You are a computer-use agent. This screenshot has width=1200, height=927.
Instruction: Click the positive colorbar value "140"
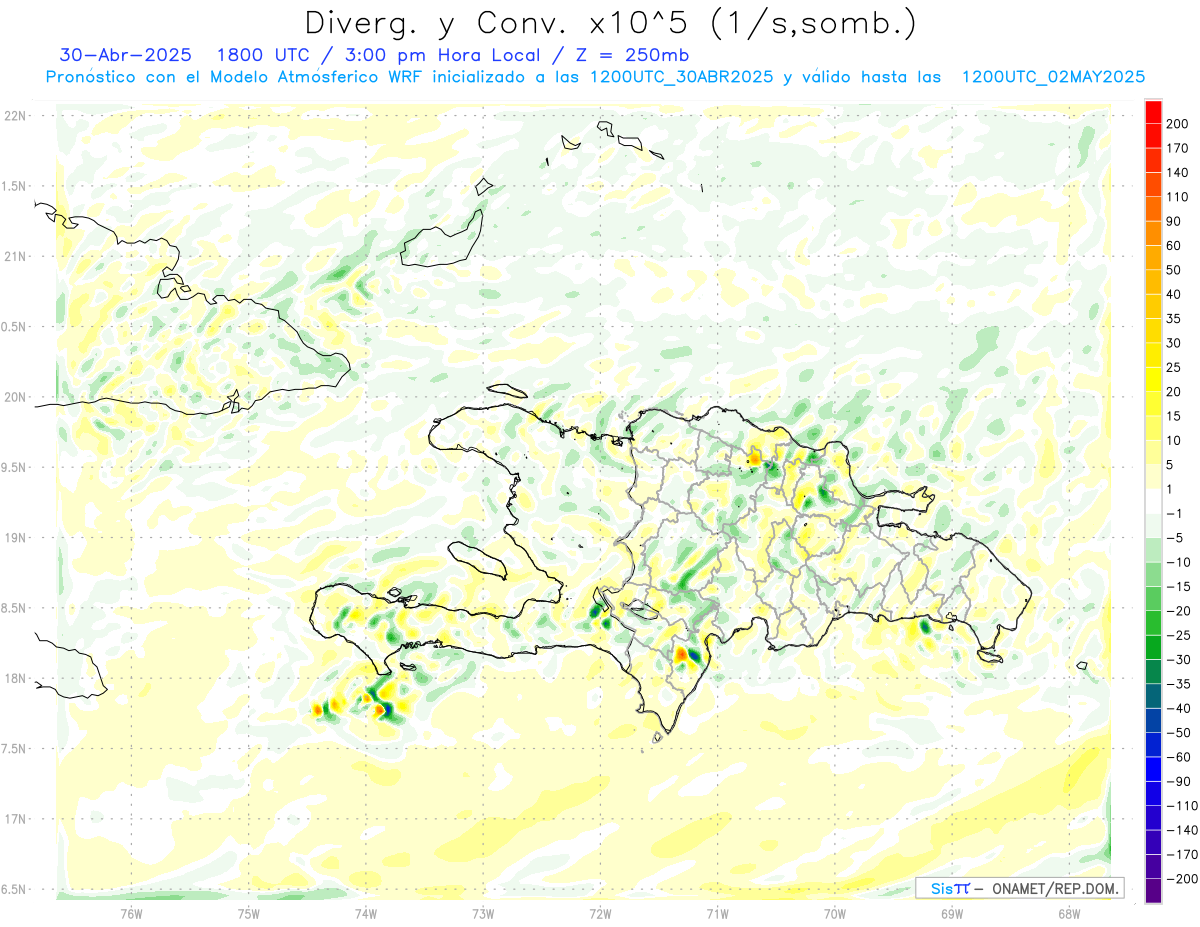click(x=1179, y=173)
